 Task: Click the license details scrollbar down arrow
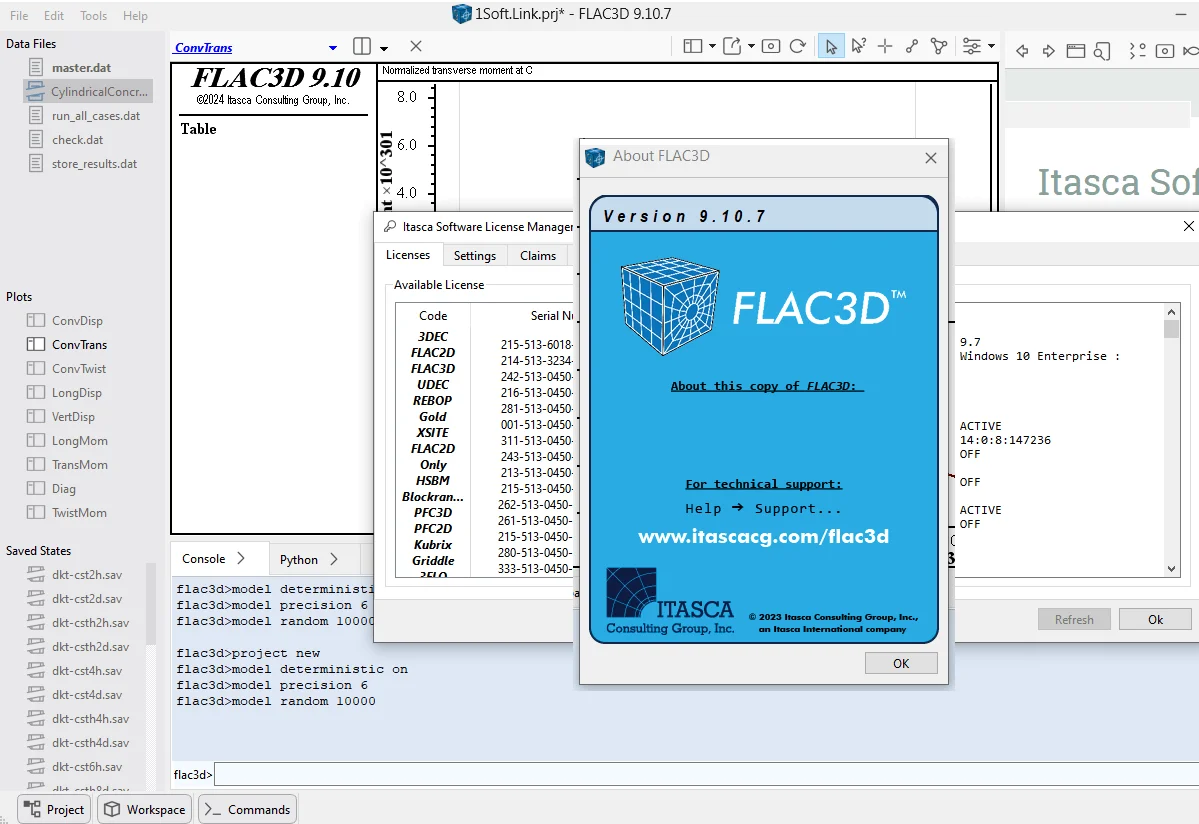coord(1171,569)
